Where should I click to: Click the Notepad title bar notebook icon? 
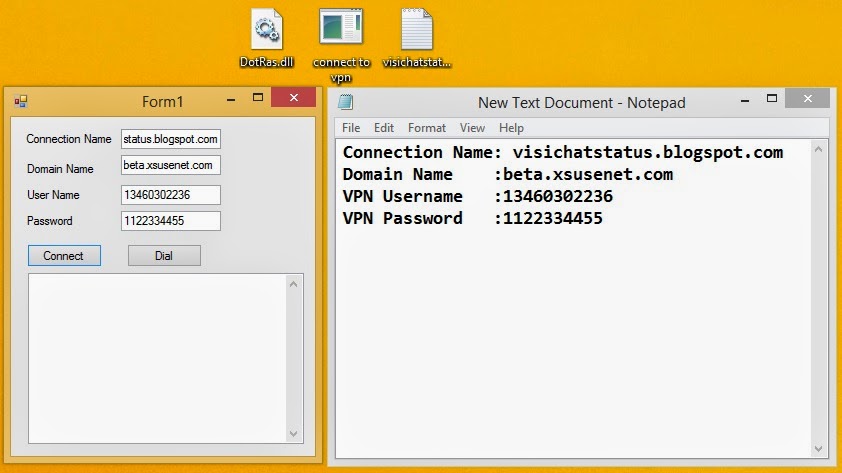click(x=345, y=102)
